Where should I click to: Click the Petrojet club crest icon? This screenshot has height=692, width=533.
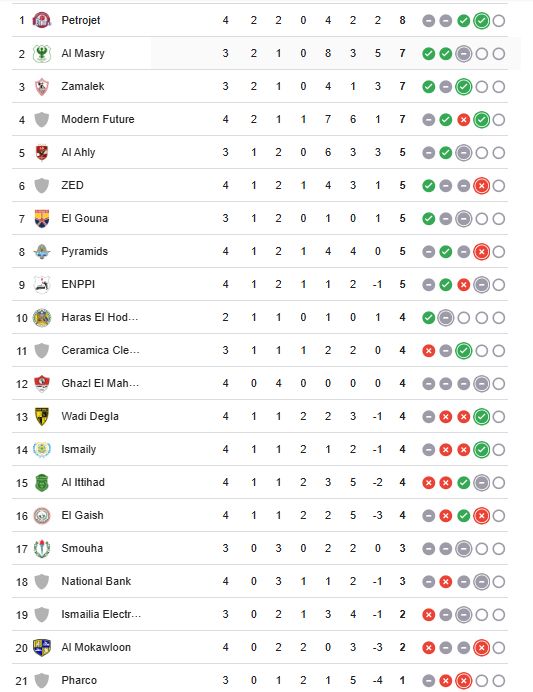[x=42, y=20]
